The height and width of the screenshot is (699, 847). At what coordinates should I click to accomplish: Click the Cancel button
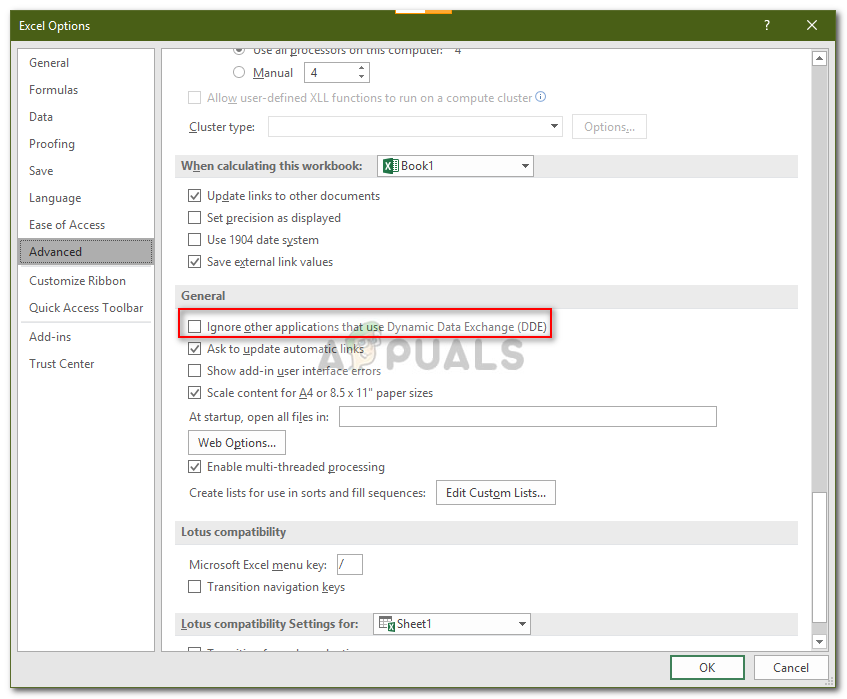pyautogui.click(x=791, y=668)
